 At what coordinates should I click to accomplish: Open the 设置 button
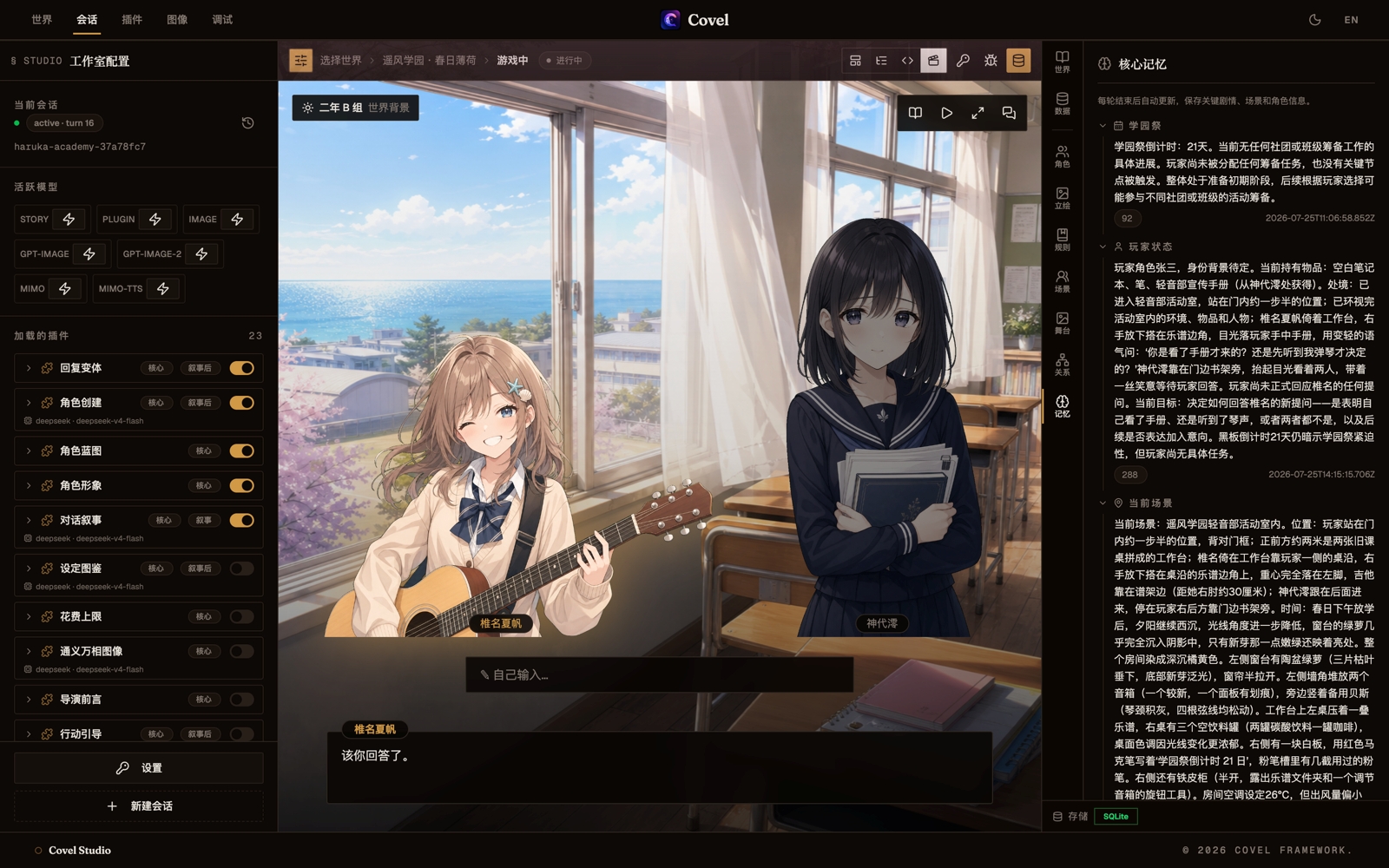coord(139,768)
